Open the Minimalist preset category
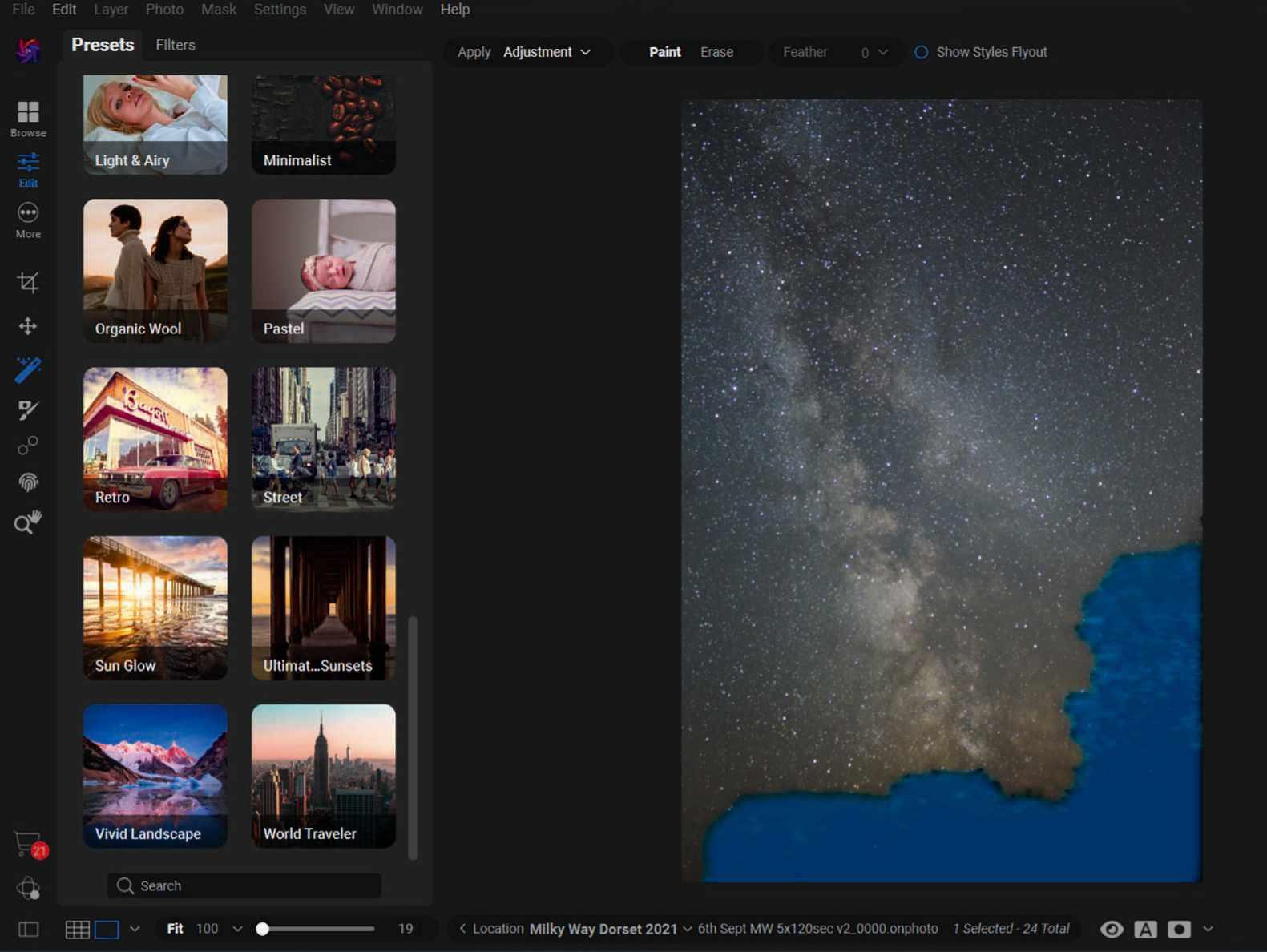 coord(324,124)
